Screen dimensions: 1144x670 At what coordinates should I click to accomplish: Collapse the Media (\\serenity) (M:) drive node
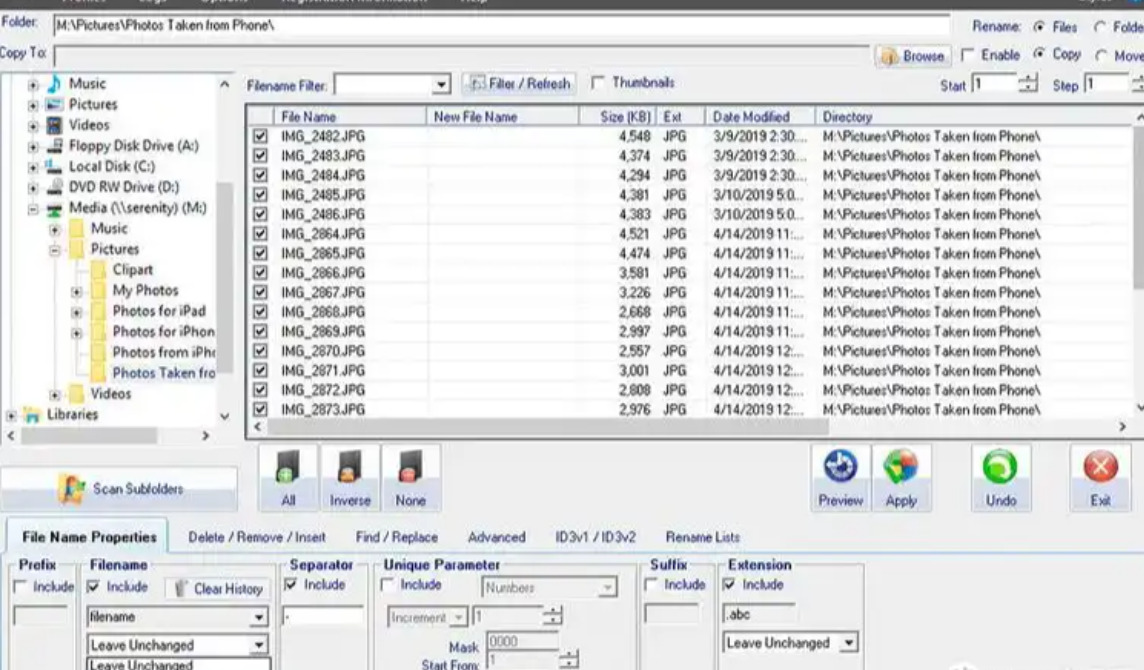tap(33, 209)
